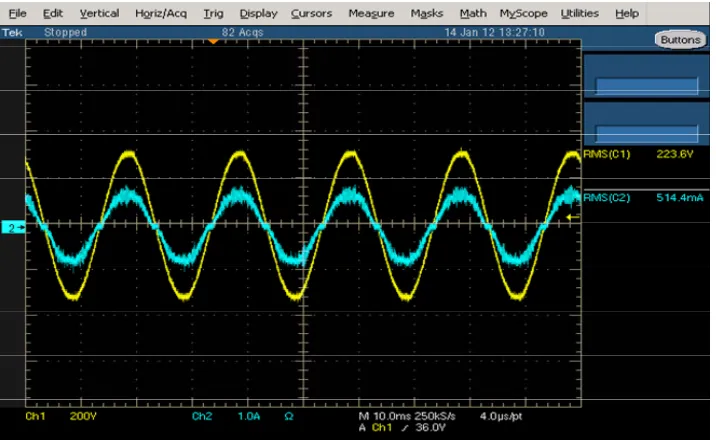Image resolution: width=716 pixels, height=440 pixels.
Task: Click the M 10.0ms timebase readout
Action: click(384, 416)
